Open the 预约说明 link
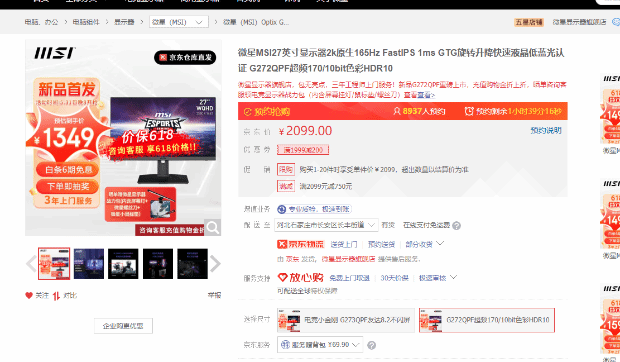The height and width of the screenshot is (362, 620). point(546,130)
